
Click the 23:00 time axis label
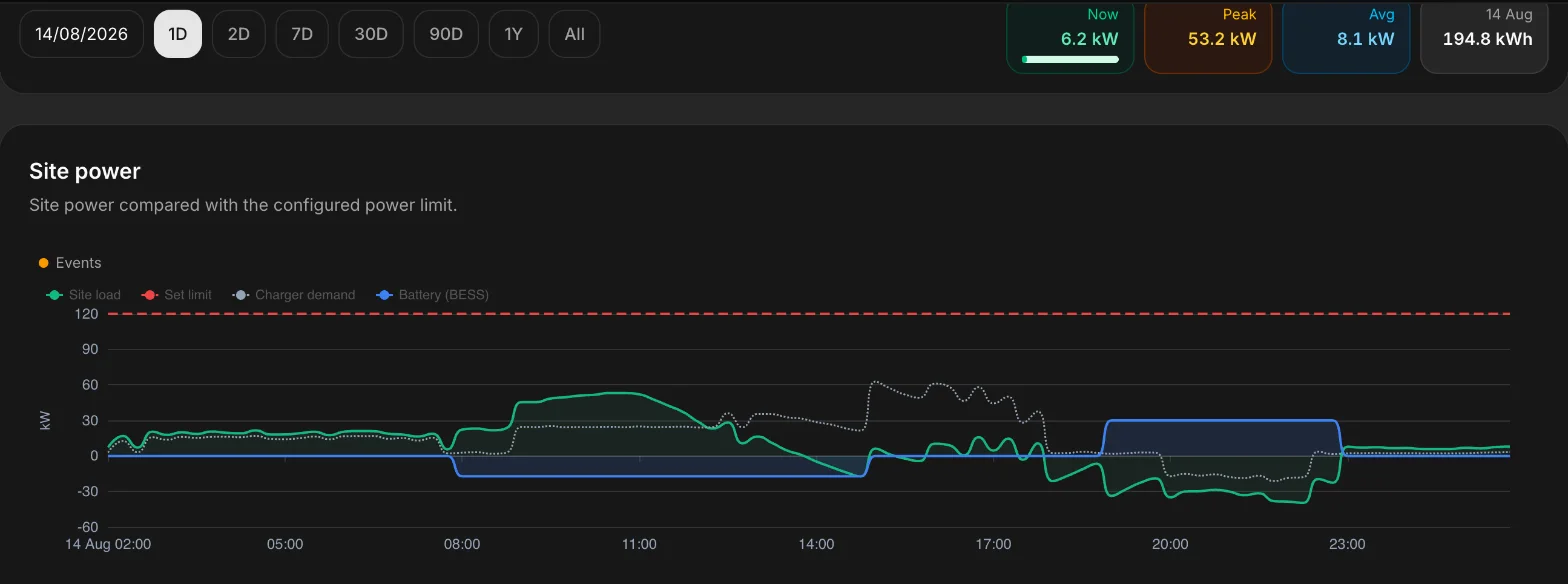tap(1347, 545)
